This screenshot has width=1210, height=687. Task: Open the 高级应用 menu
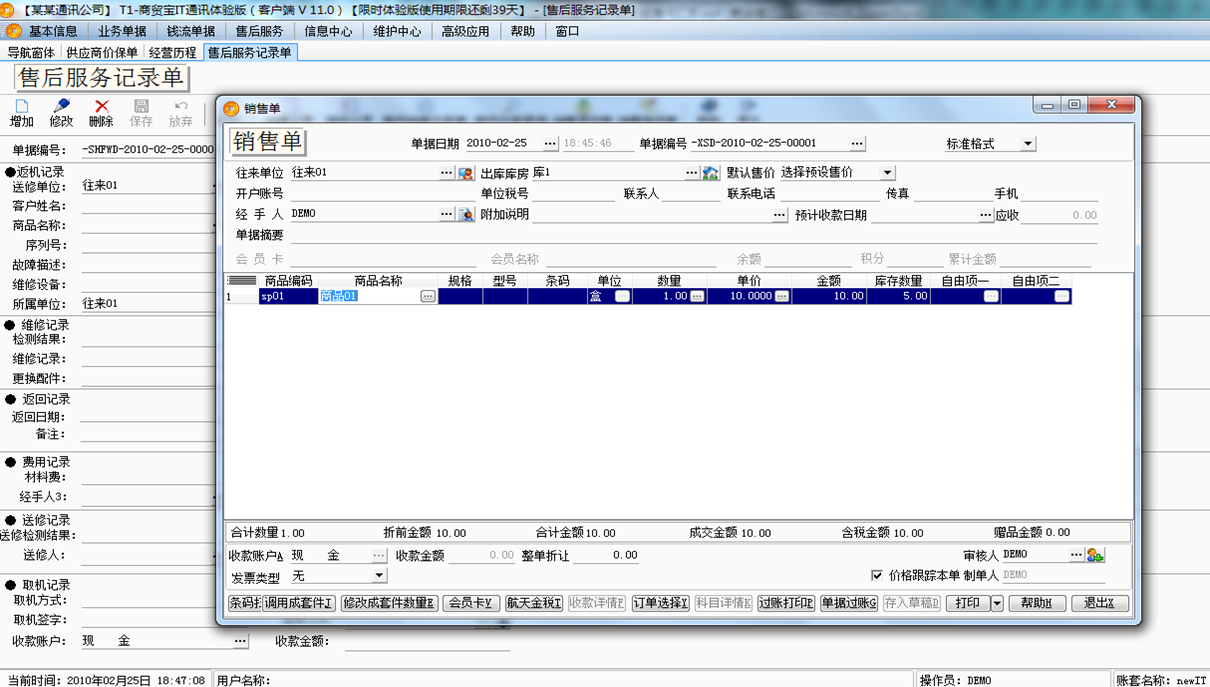465,31
